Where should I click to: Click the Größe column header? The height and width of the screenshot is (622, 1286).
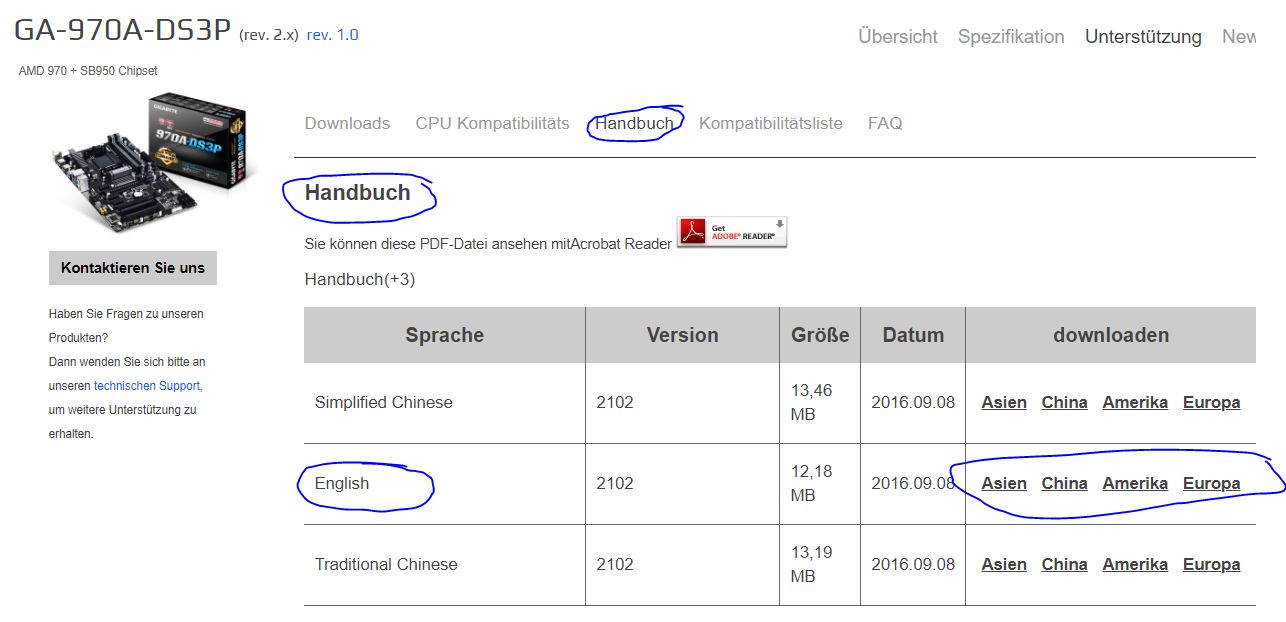(820, 335)
